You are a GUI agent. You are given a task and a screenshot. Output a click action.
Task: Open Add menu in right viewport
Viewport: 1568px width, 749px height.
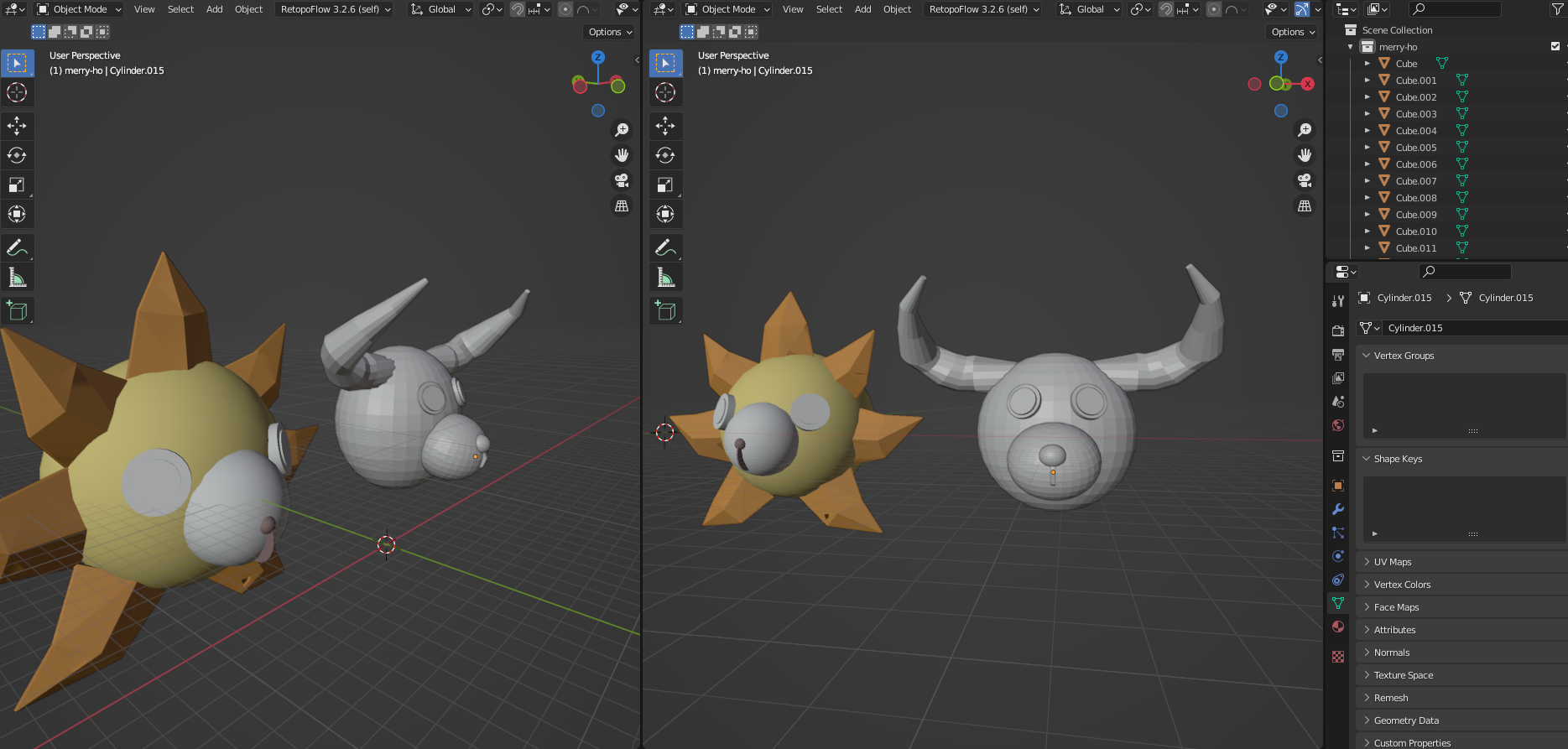point(862,9)
